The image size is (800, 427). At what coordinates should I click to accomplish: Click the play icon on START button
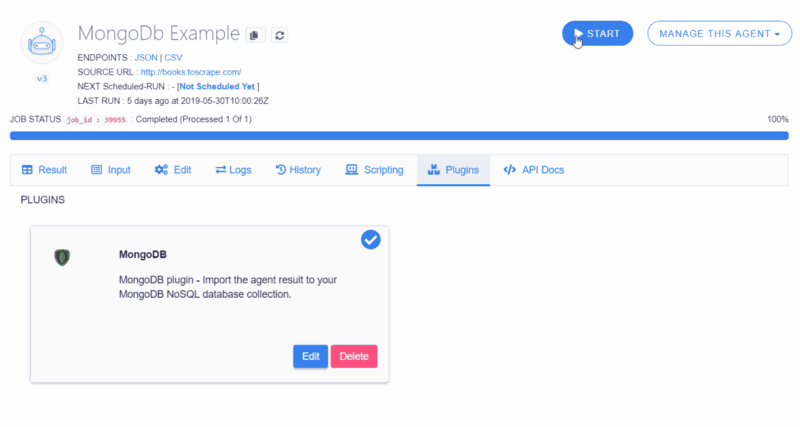578,34
